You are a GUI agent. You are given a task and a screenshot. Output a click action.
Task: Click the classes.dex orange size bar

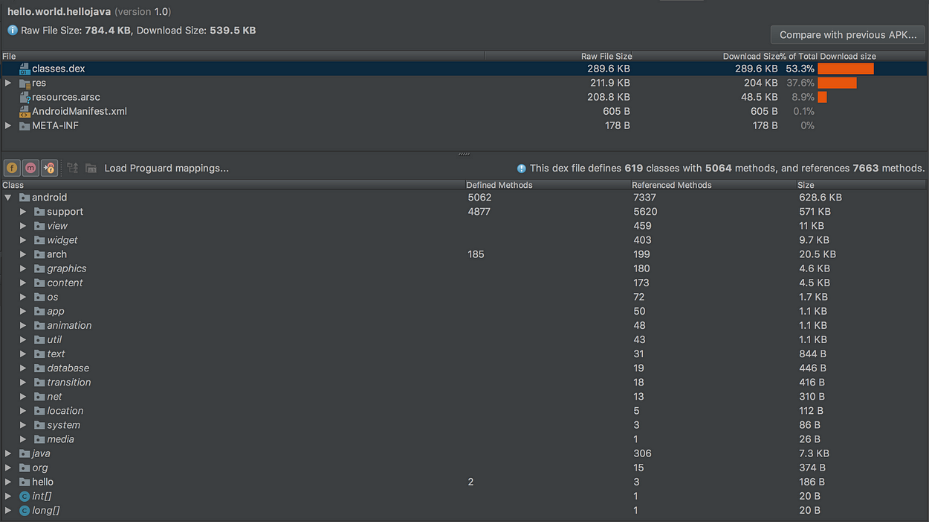845,69
